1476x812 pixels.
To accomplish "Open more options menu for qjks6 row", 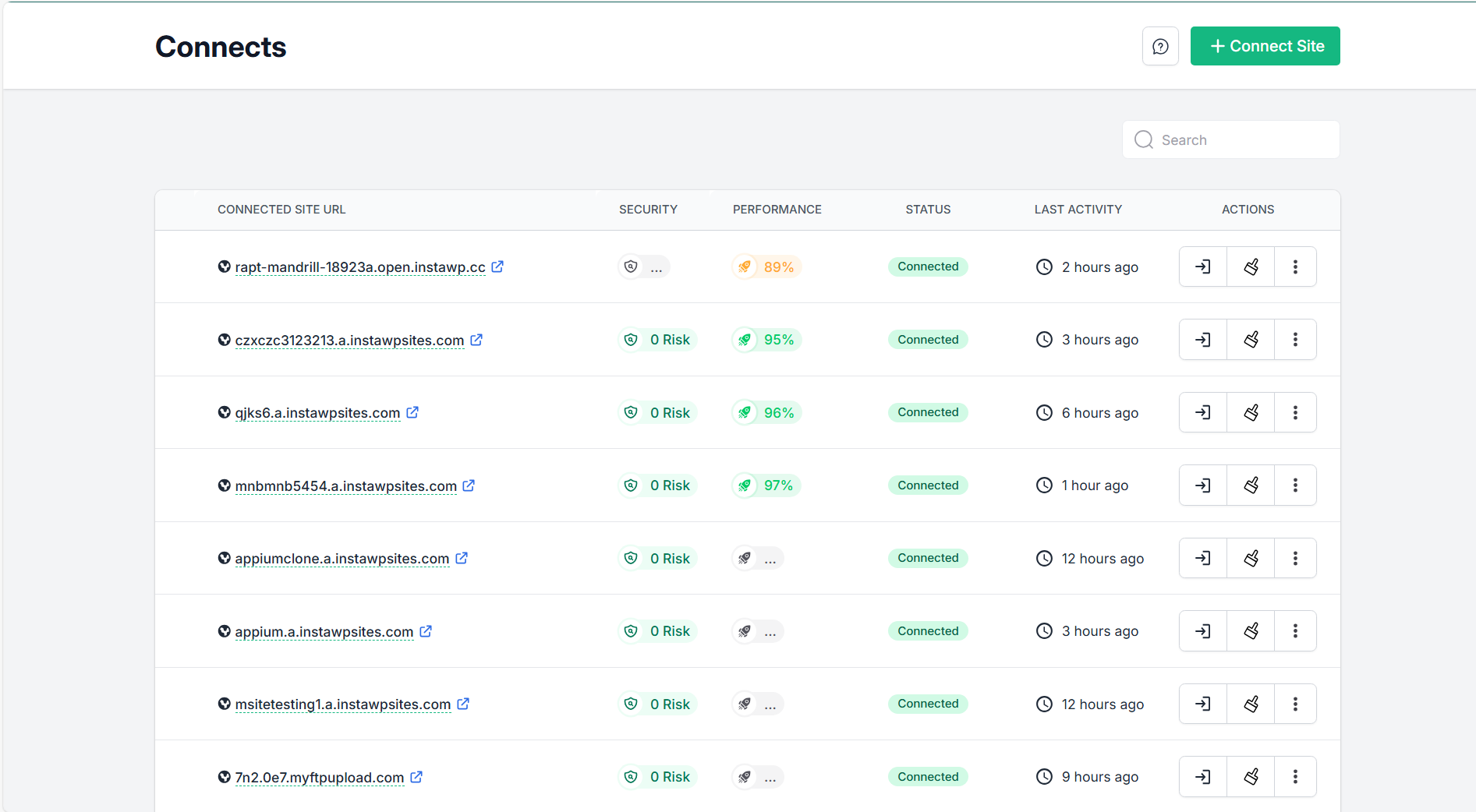I will coord(1295,412).
